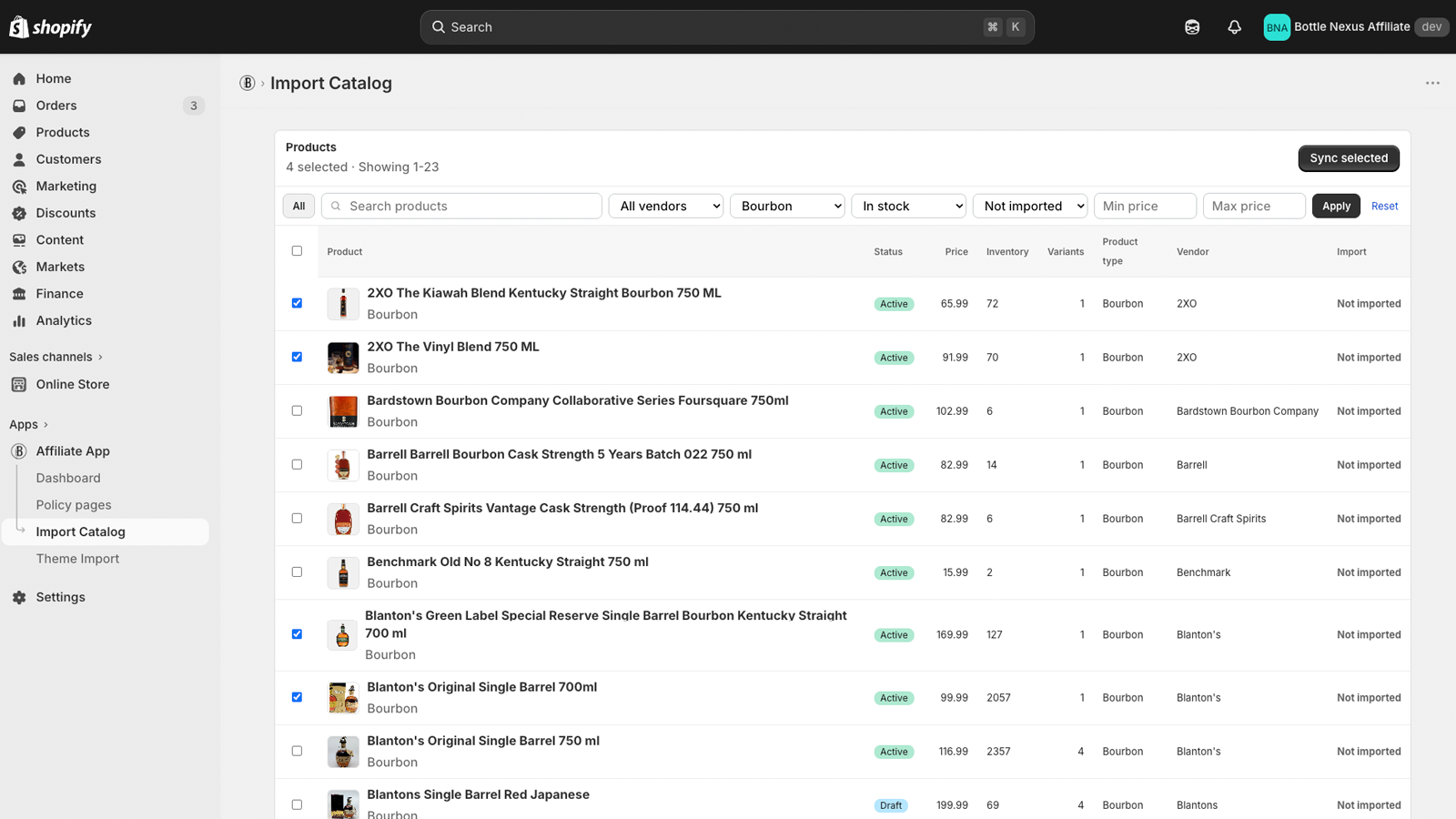
Task: Open Theme Import in sidebar
Action: pos(77,559)
